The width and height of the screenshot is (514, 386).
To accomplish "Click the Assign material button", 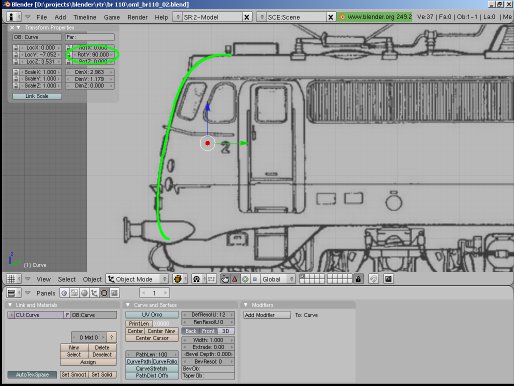I will pos(88,362).
